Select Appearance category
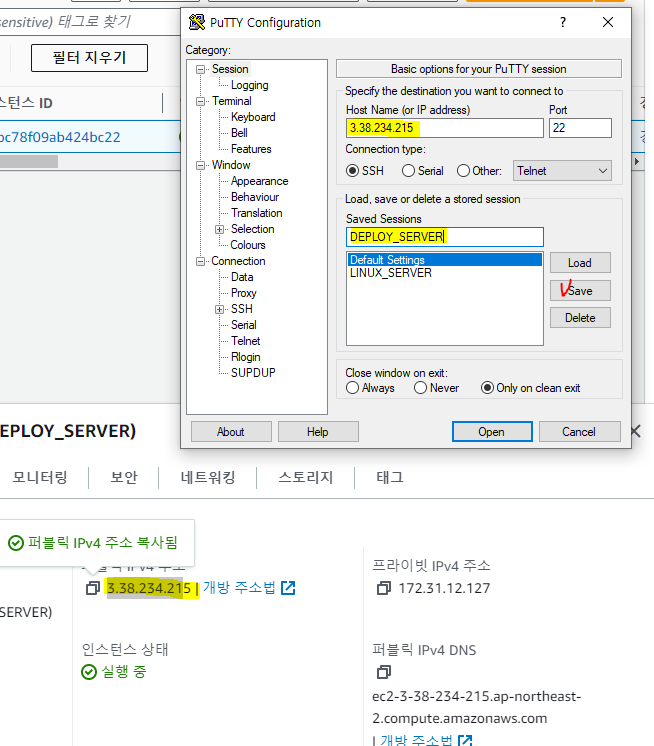Screen dimensions: 654x746 coord(259,181)
